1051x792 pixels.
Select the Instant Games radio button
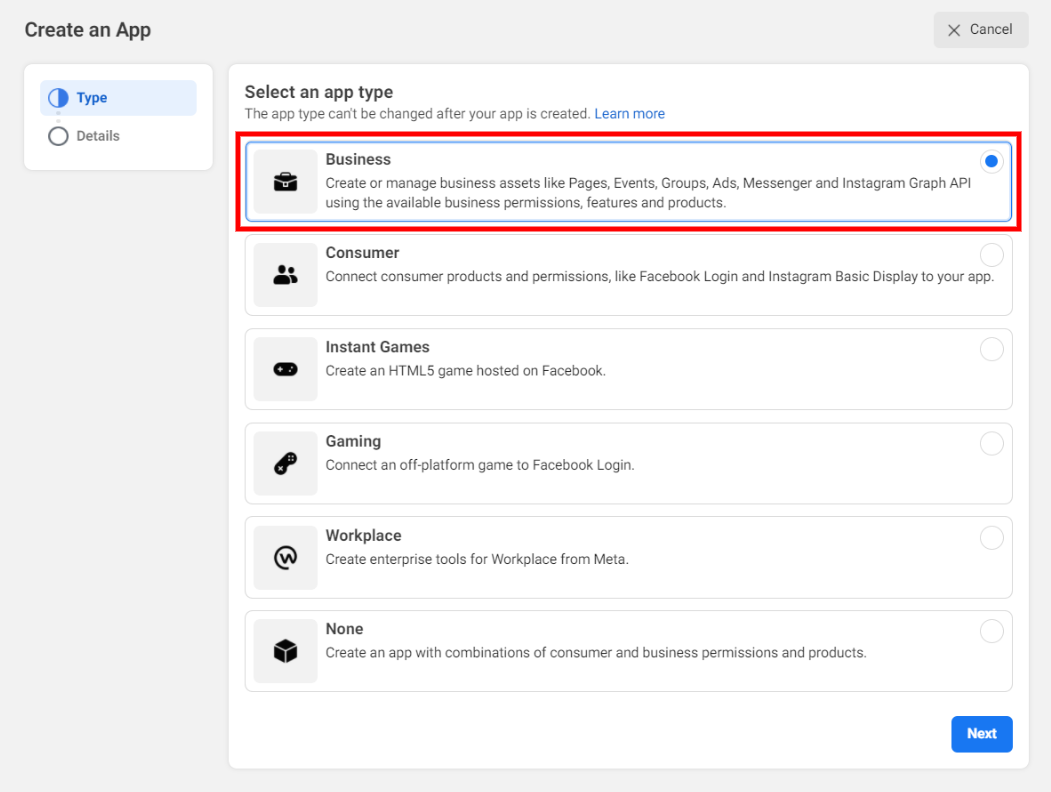[x=991, y=349]
